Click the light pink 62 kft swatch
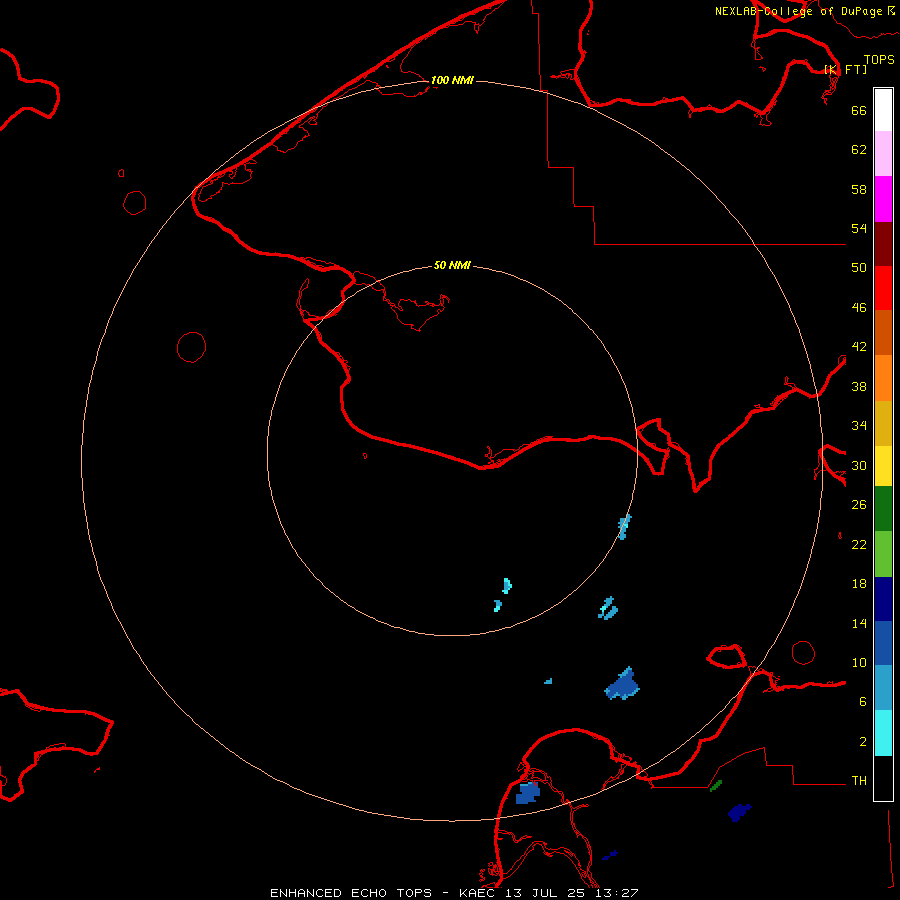 pyautogui.click(x=883, y=153)
